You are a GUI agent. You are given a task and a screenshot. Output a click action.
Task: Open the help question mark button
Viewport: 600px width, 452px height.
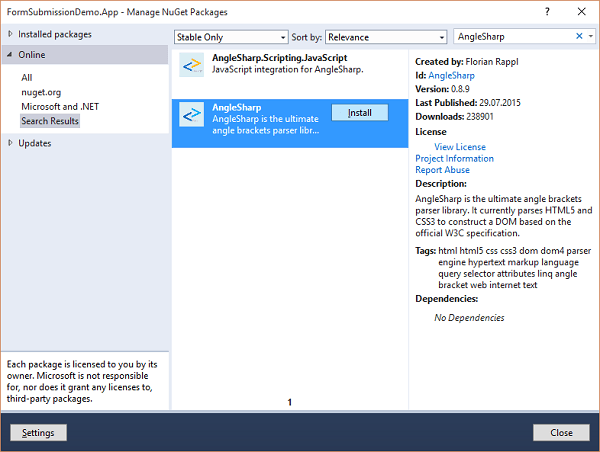547,12
